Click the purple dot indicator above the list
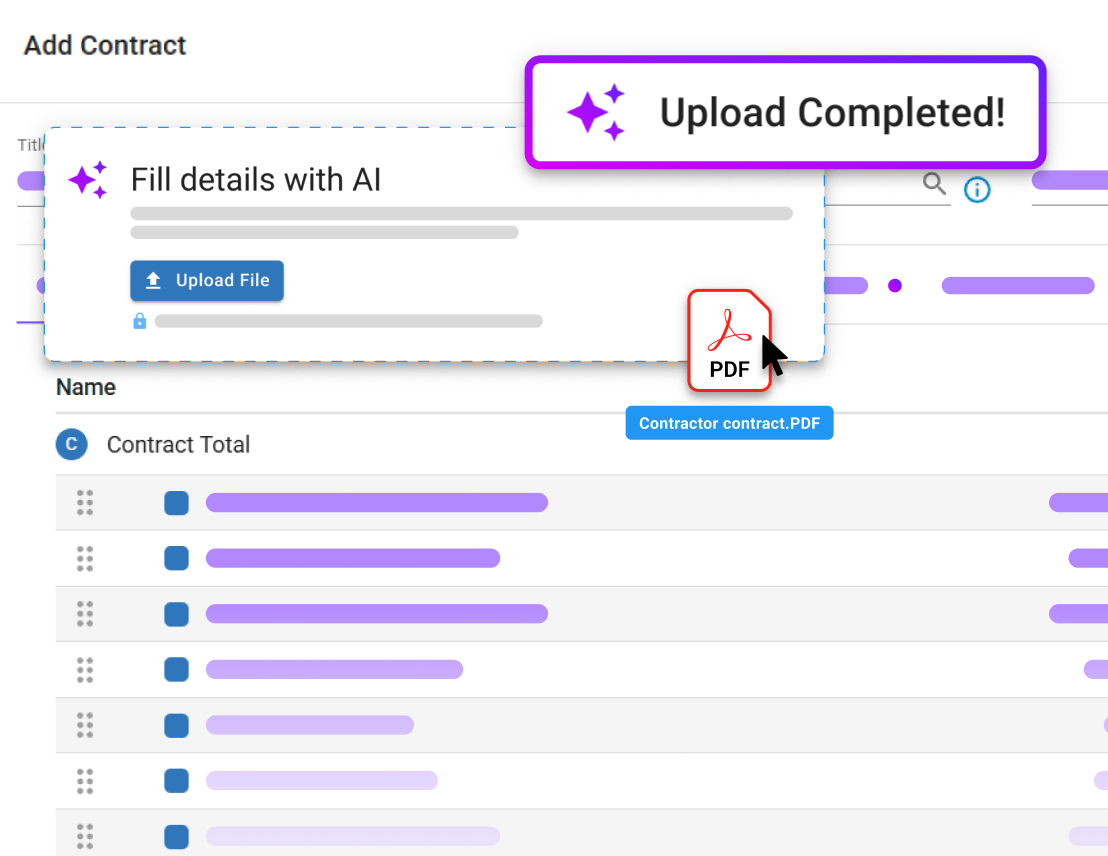 [x=894, y=285]
